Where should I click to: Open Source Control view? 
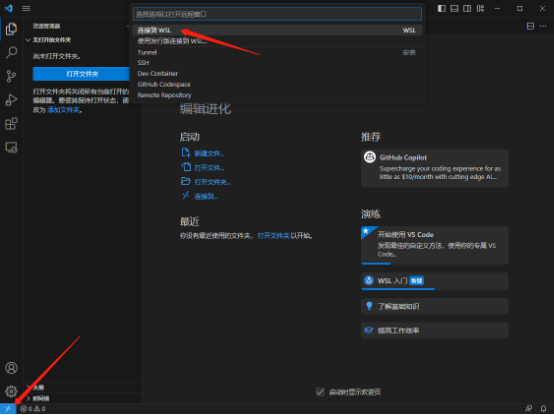click(11, 76)
